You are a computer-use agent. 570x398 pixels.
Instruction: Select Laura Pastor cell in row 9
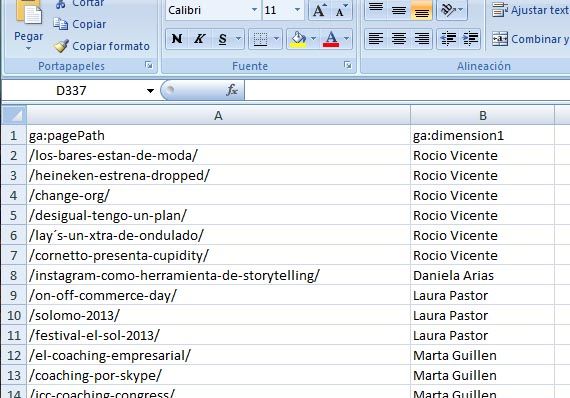point(482,296)
